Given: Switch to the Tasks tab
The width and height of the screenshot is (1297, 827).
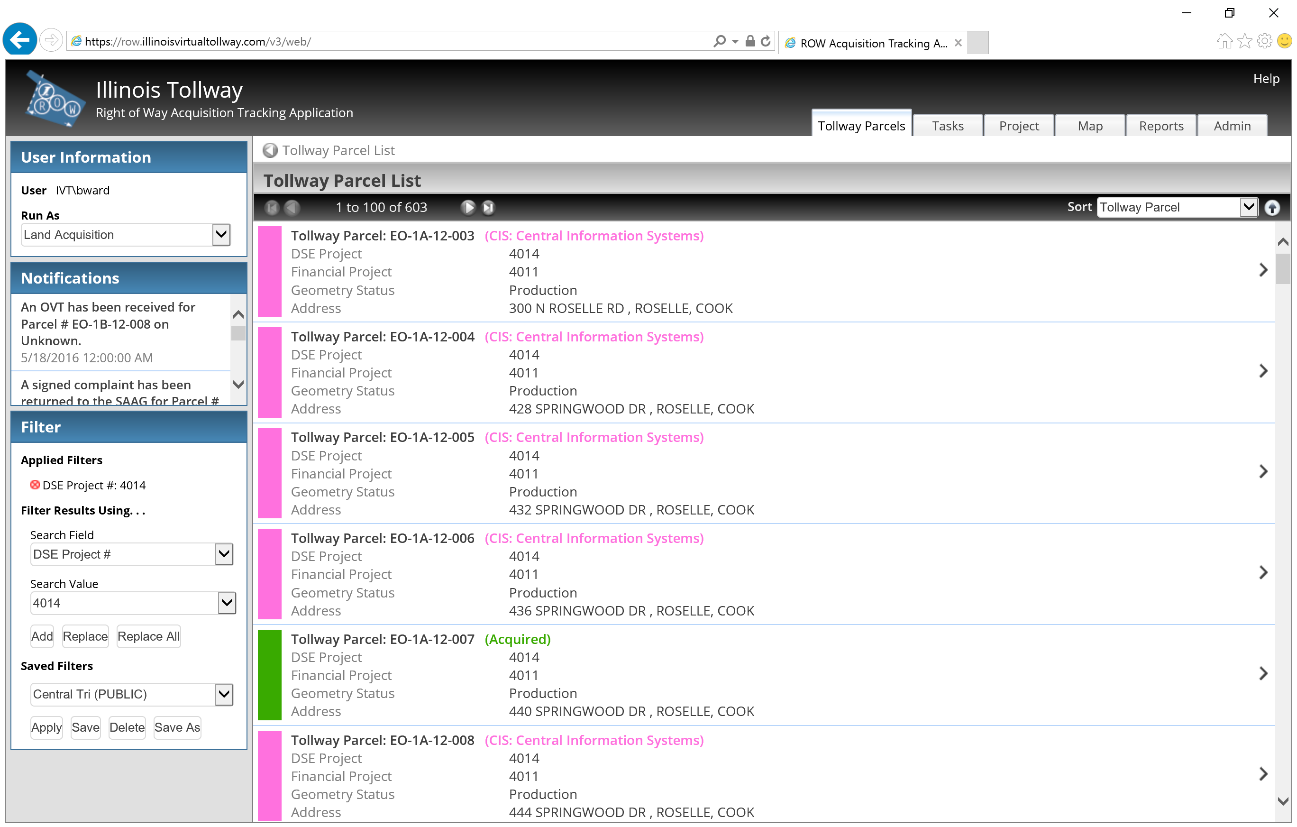Looking at the screenshot, I should pyautogui.click(x=947, y=126).
